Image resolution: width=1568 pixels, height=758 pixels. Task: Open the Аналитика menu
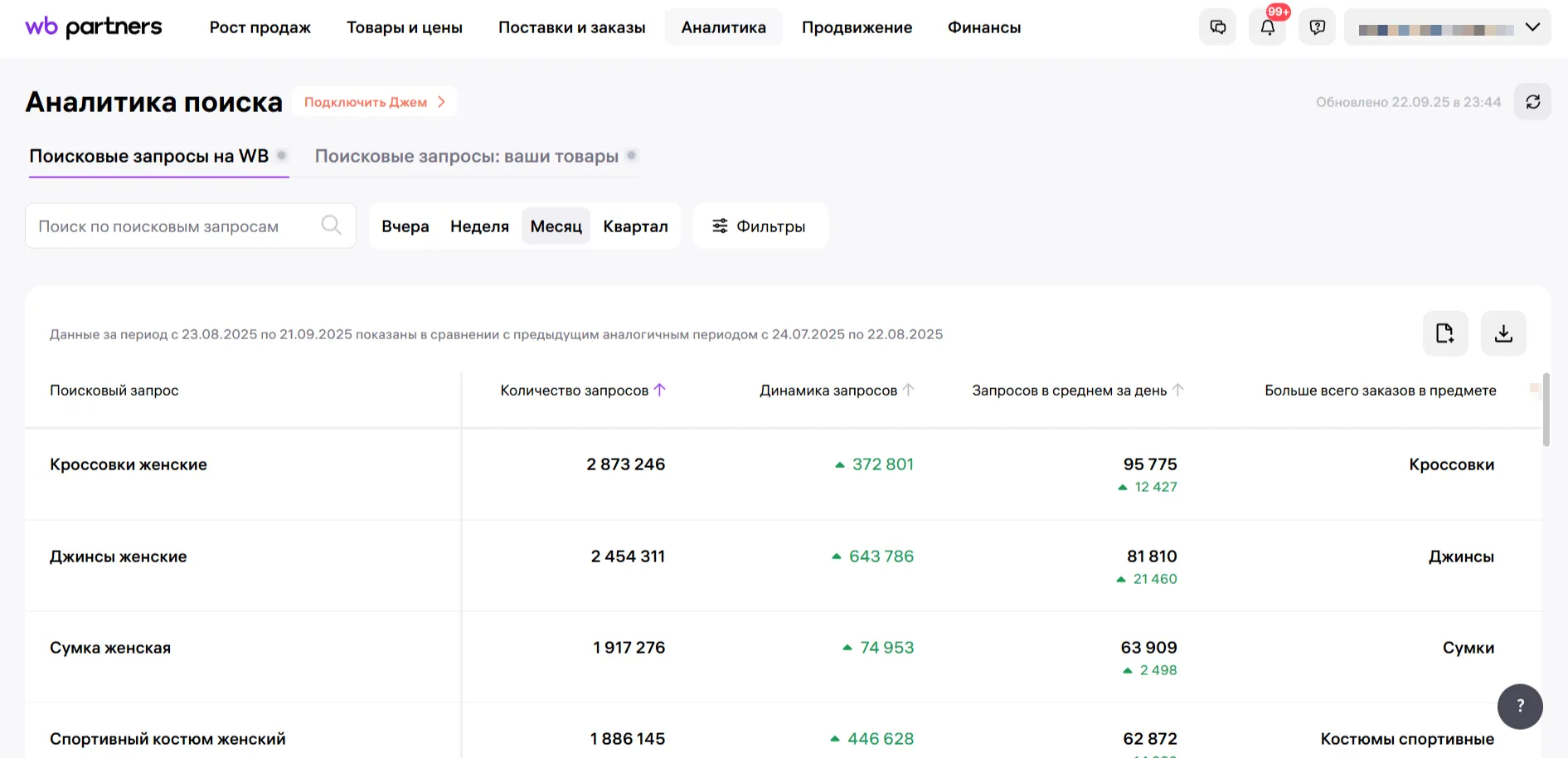[x=723, y=27]
